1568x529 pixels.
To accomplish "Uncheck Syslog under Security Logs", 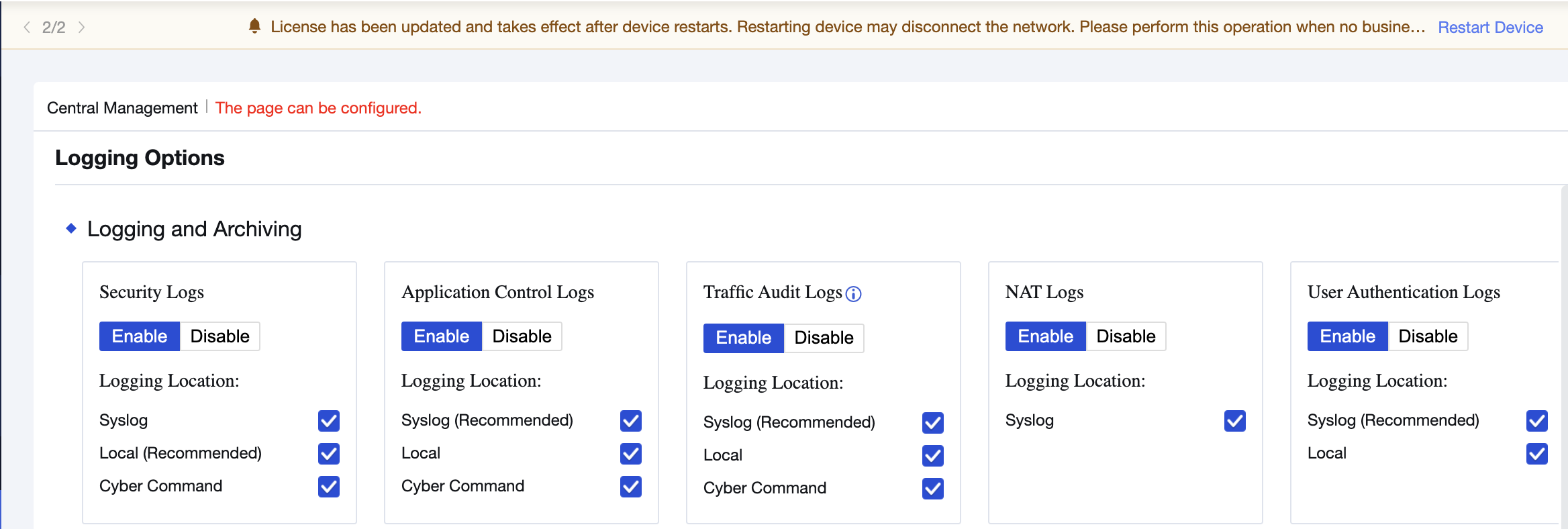I will click(329, 421).
